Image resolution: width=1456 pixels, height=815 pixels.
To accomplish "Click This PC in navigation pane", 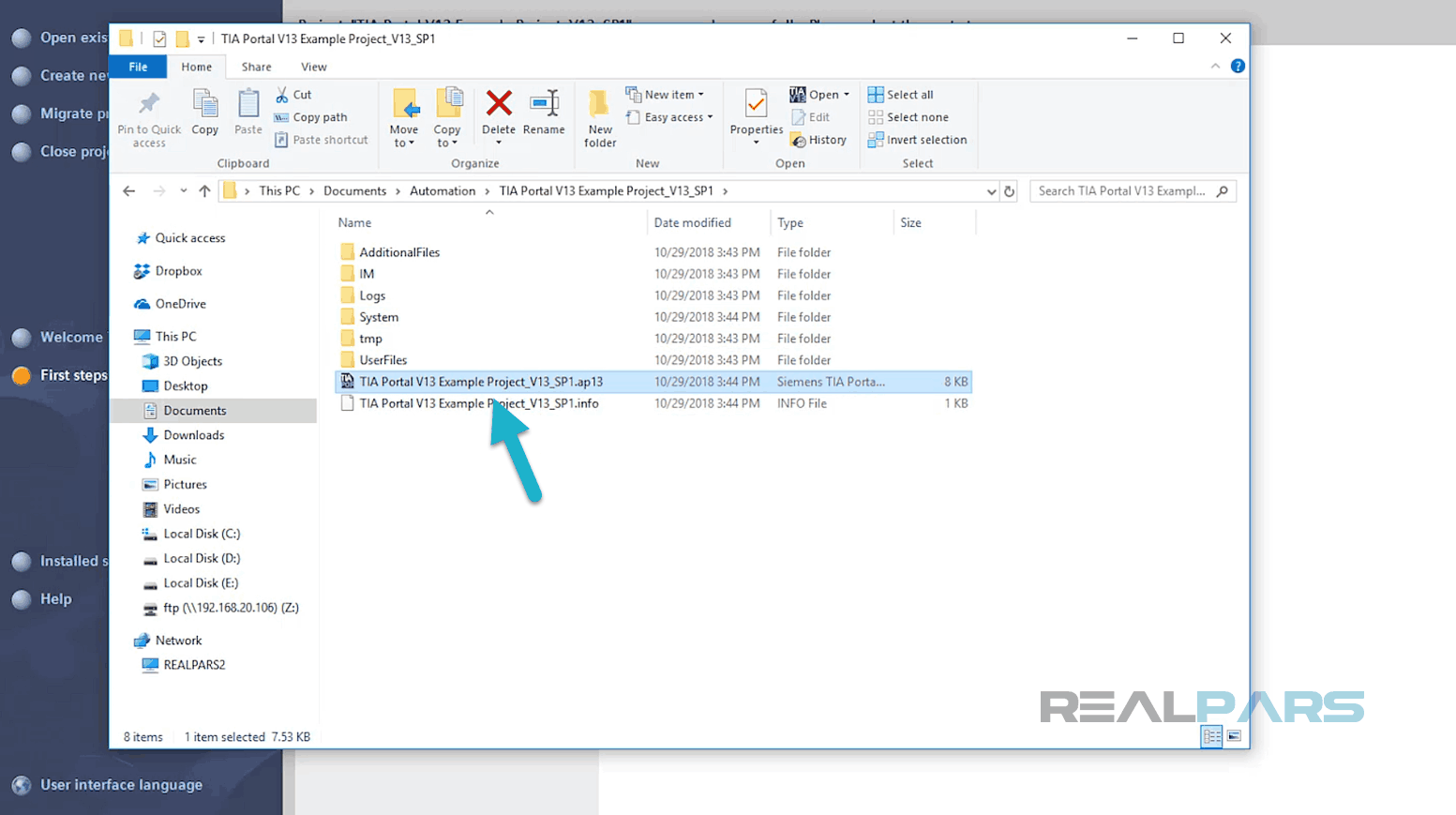I will 175,337.
